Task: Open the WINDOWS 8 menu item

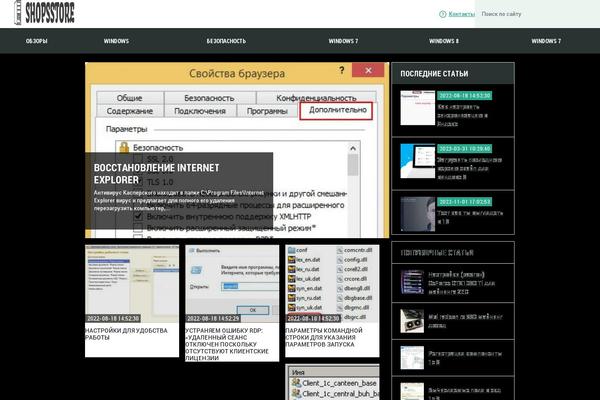Action: (x=444, y=41)
